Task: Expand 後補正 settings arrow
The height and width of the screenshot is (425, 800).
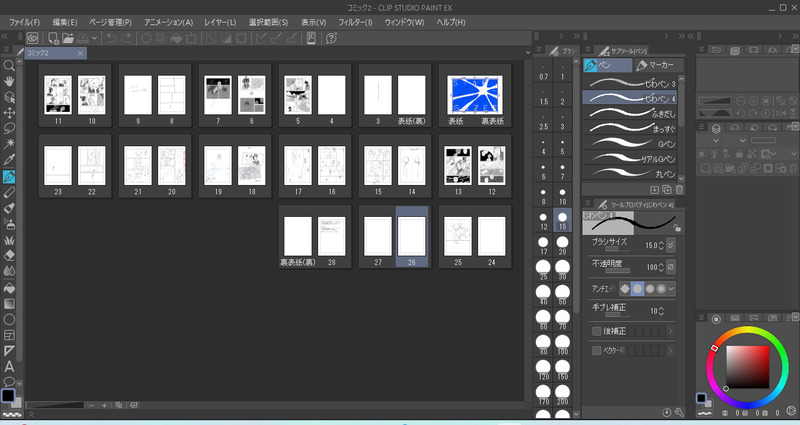Action: (670, 331)
